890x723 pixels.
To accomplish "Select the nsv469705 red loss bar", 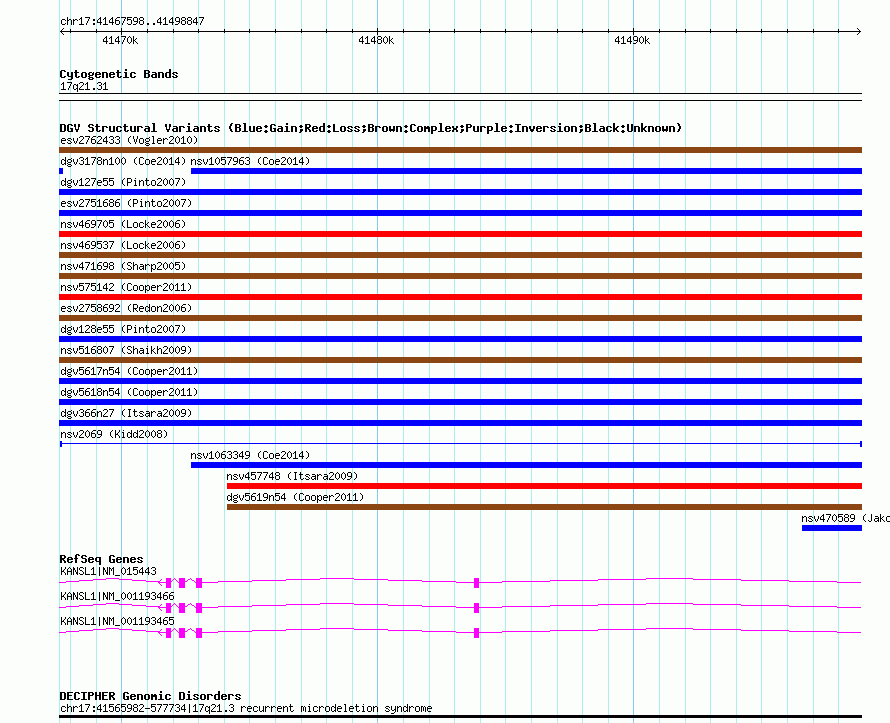I will (460, 234).
